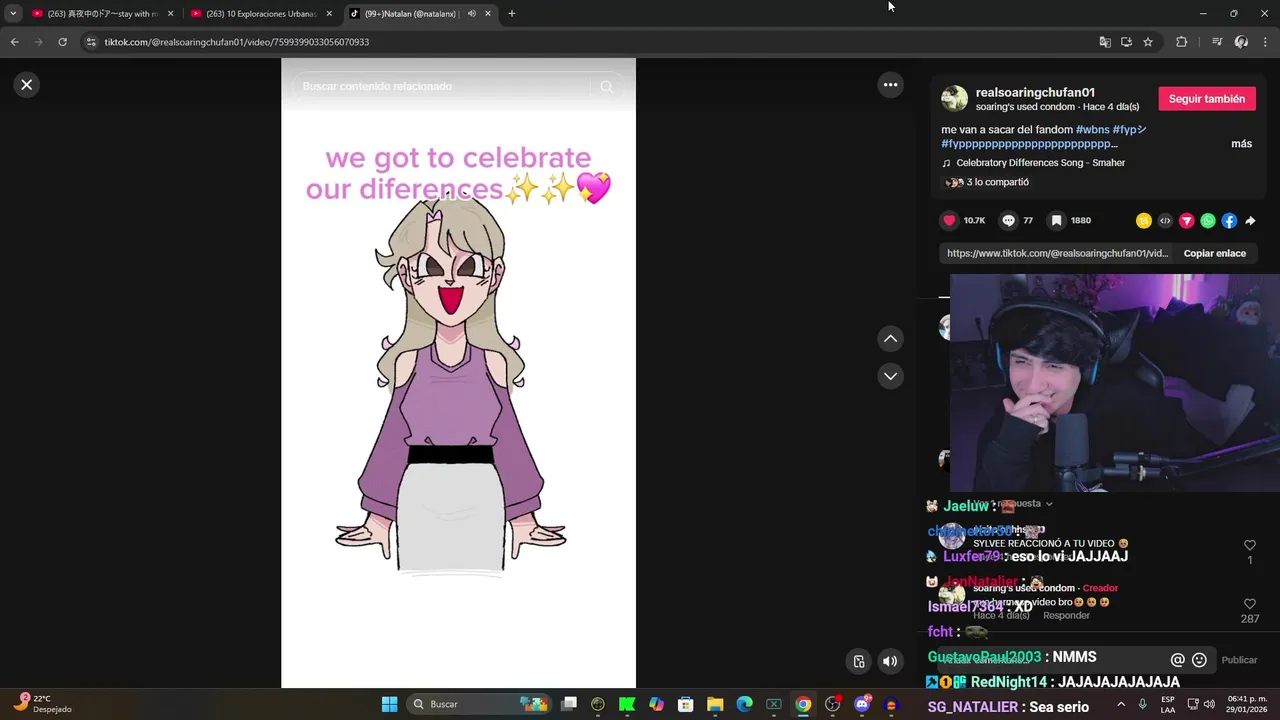Screen dimensions: 1280x720
Task: Open Discord from the taskbar
Action: (x=861, y=704)
